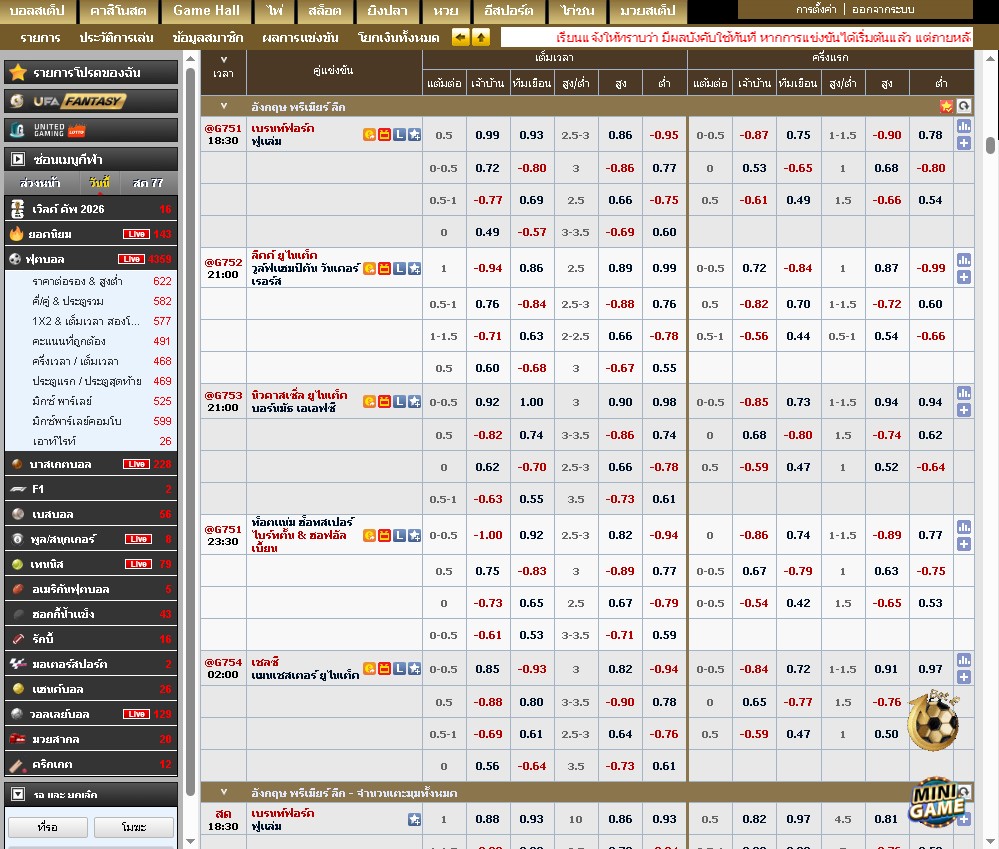Image resolution: width=999 pixels, height=849 pixels.
Task: Open the UFA Fantasy banner
Action: pos(91,101)
